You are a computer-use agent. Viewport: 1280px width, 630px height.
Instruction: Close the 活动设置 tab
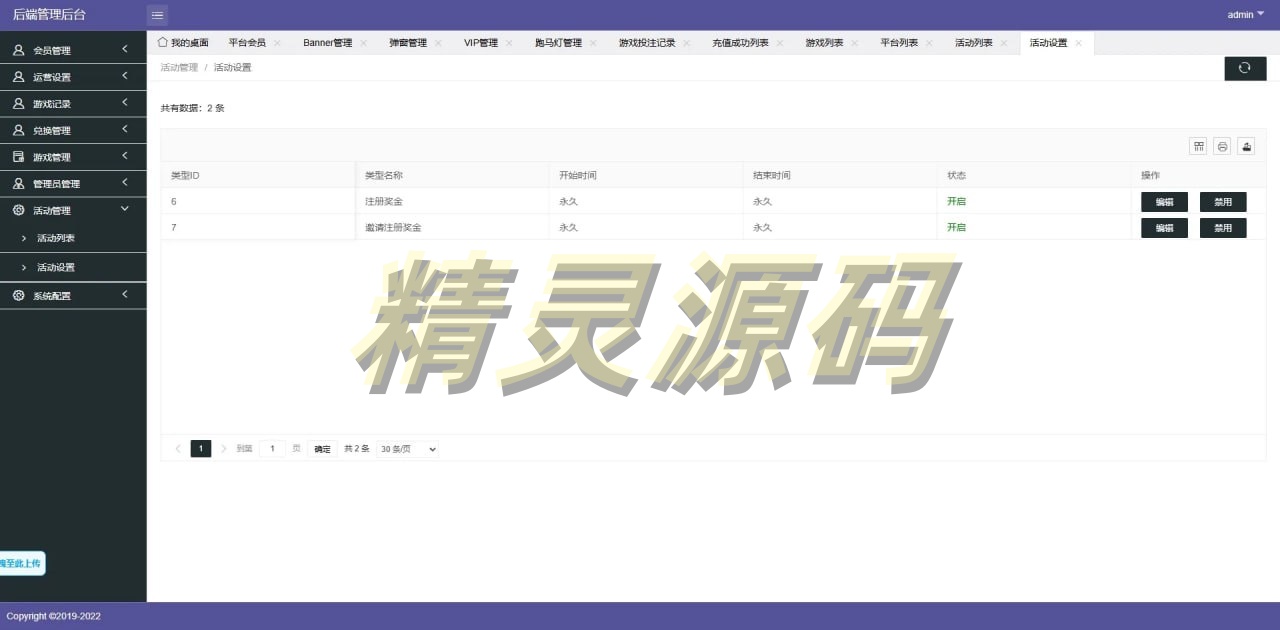[x=1079, y=43]
